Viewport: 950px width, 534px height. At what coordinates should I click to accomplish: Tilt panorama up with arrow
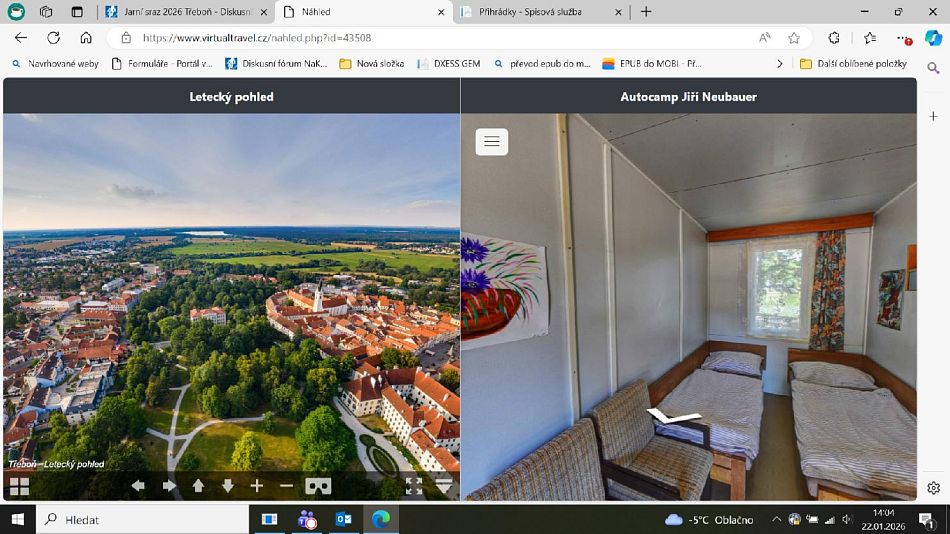pyautogui.click(x=198, y=486)
